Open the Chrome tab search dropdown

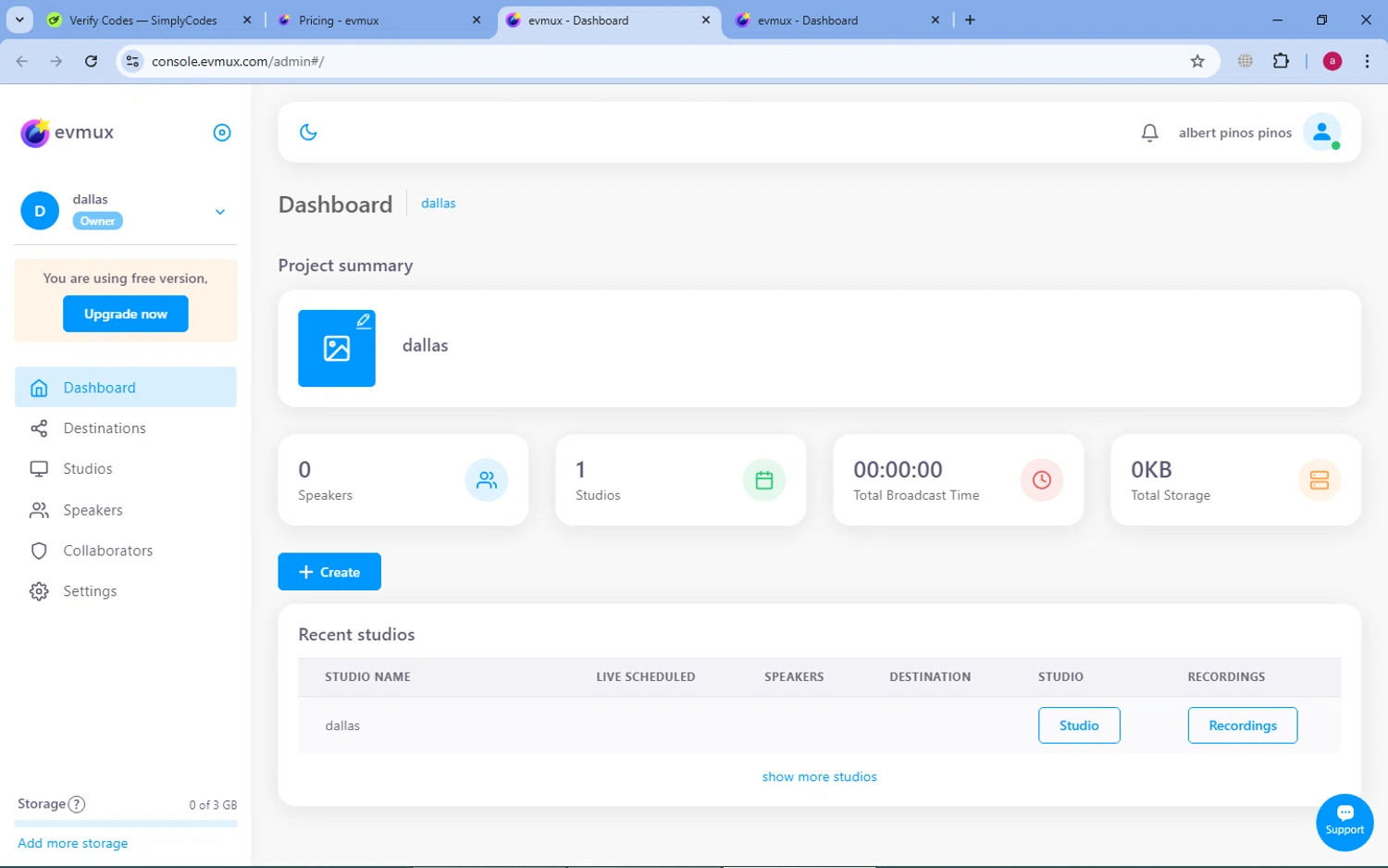(19, 19)
